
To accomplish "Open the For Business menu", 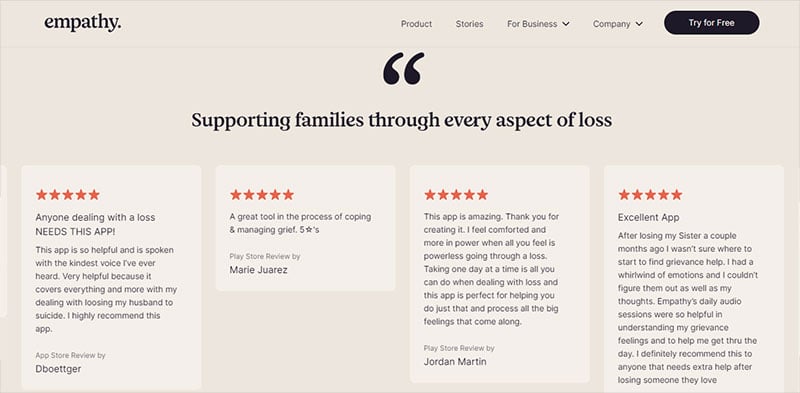I will (x=538, y=23).
